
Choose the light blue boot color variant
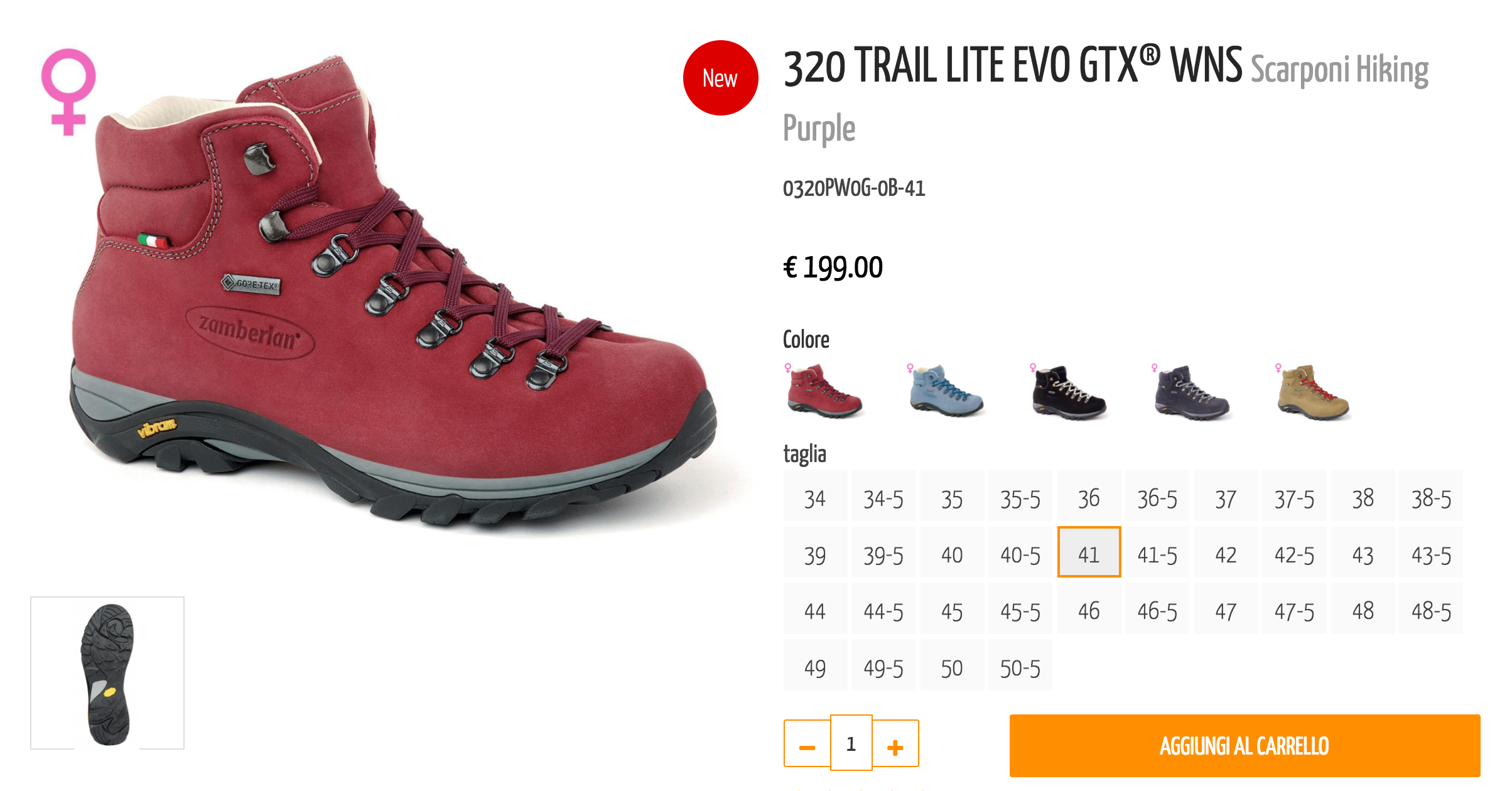945,390
